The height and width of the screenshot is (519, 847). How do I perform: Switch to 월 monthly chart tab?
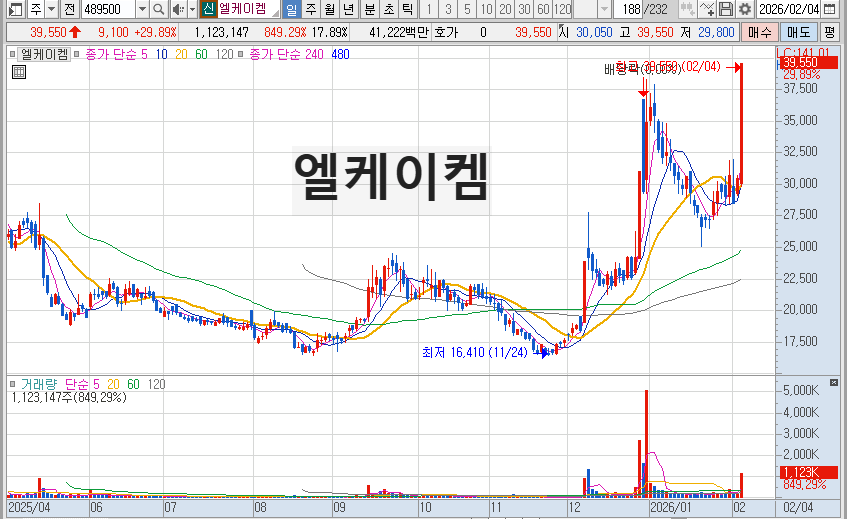(x=330, y=9)
